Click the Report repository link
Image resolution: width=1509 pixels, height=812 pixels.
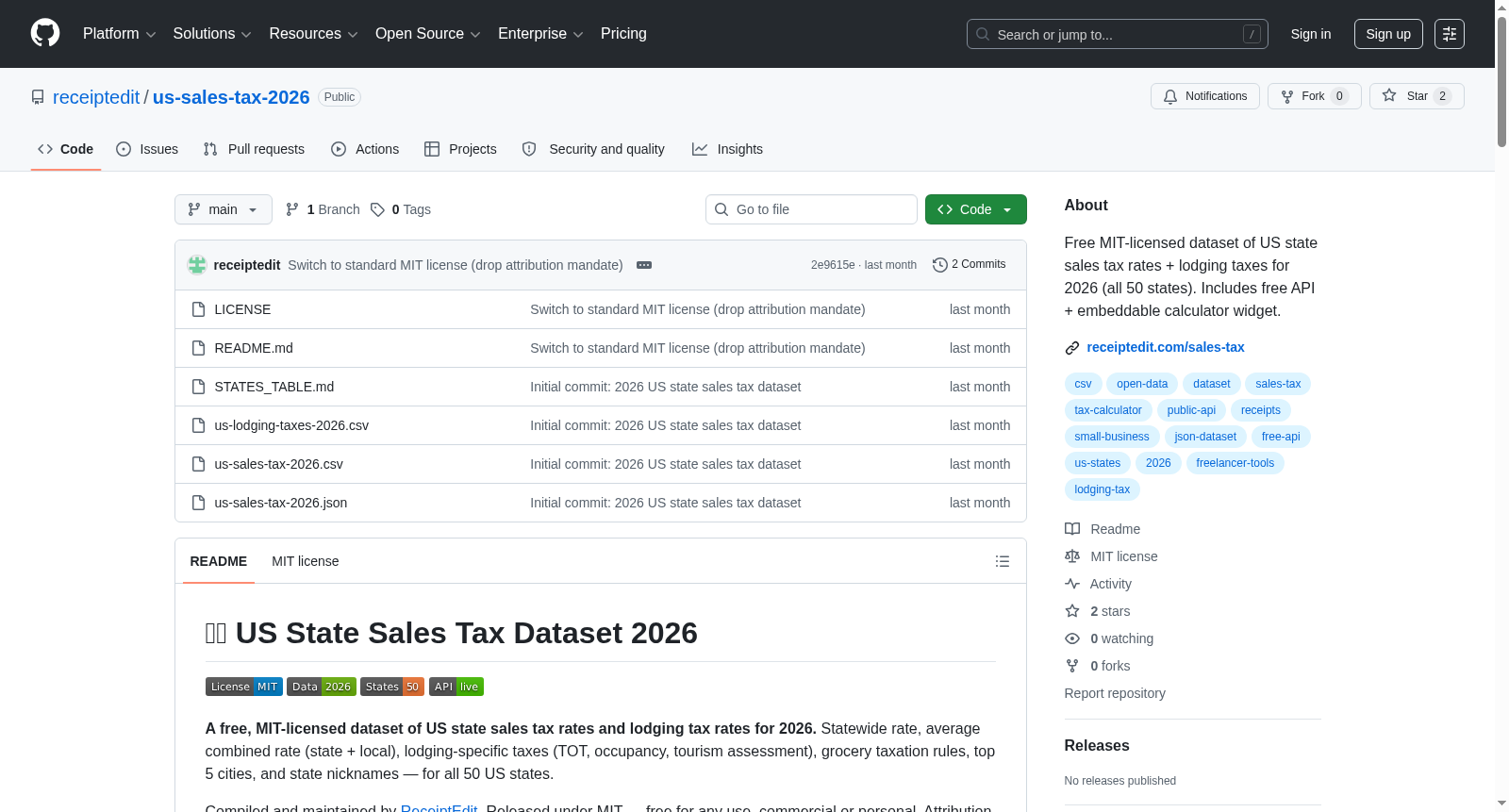pyautogui.click(x=1115, y=693)
